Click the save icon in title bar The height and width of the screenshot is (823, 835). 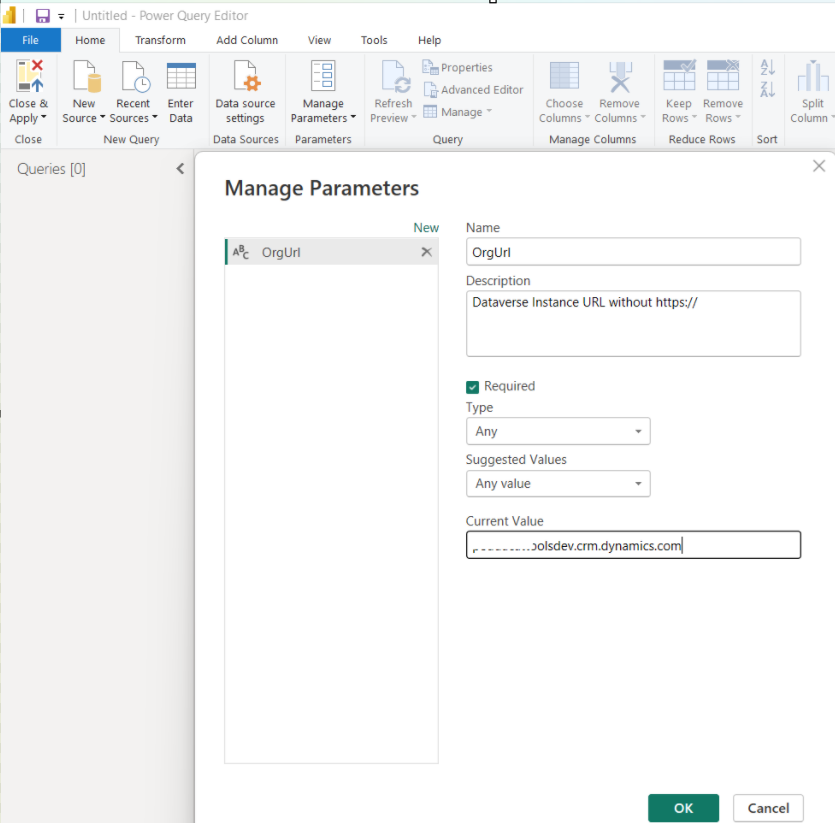pos(43,16)
